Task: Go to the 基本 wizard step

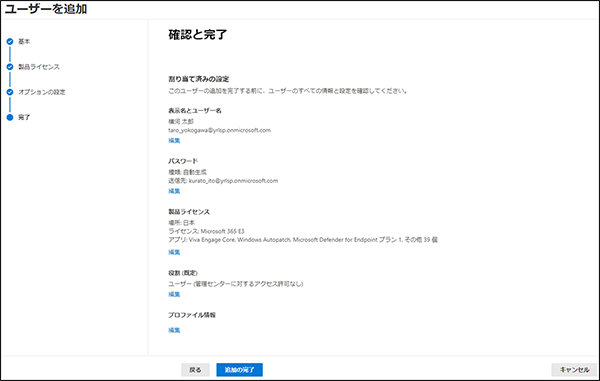Action: pos(24,41)
